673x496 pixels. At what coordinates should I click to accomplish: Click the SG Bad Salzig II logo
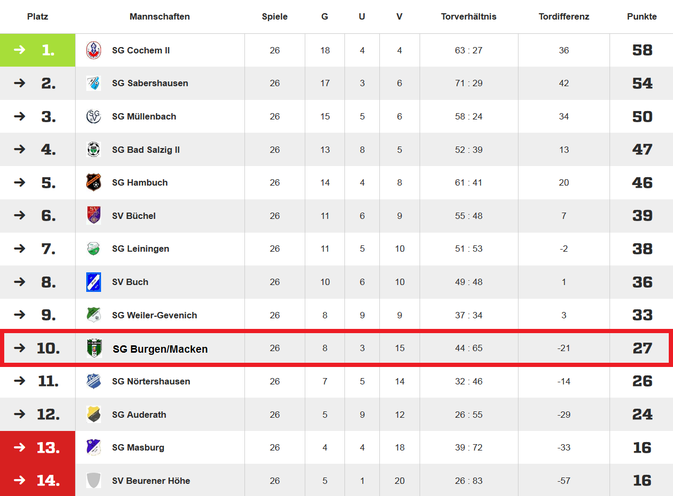click(94, 149)
